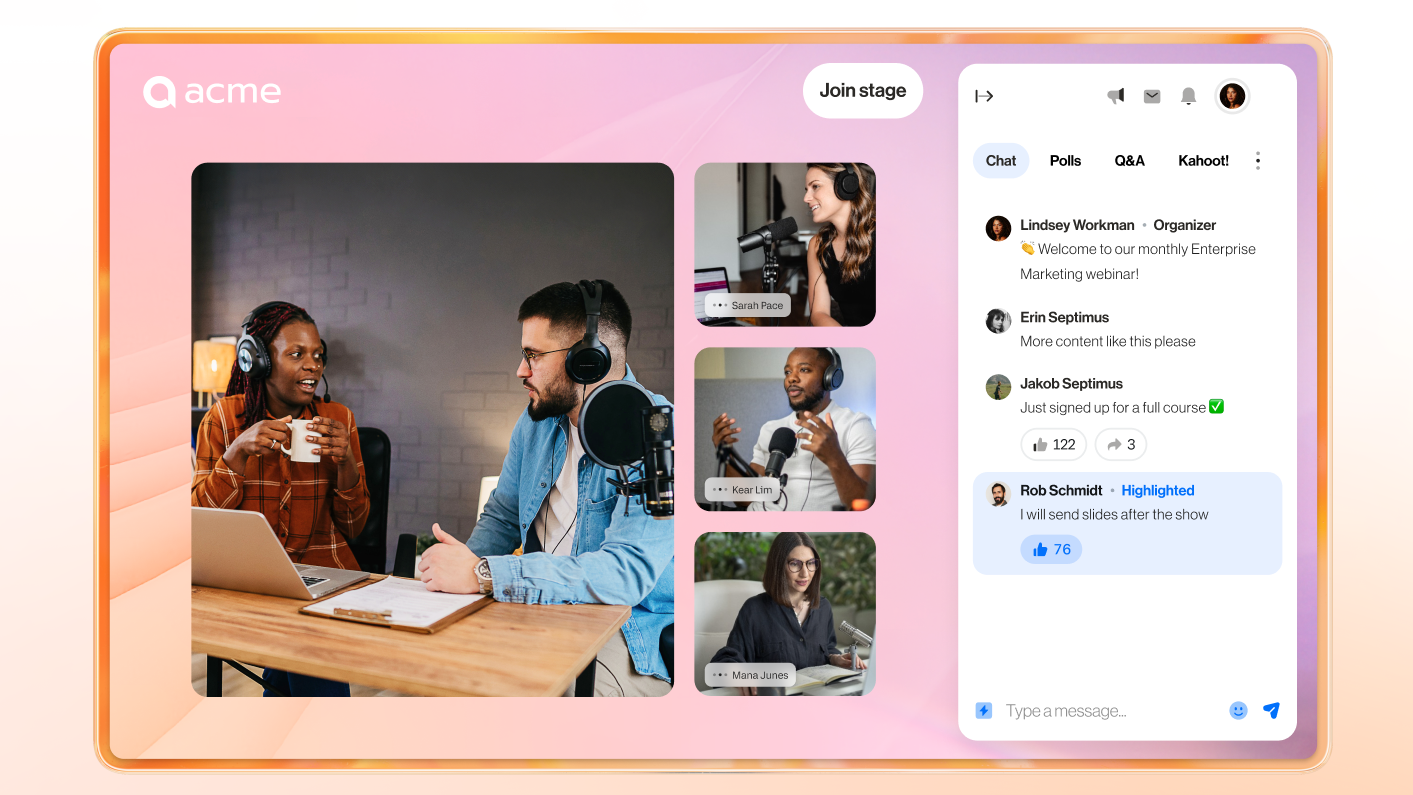Click the lightning bolt quick actions icon
Image resolution: width=1413 pixels, height=795 pixels.
pyautogui.click(x=984, y=711)
